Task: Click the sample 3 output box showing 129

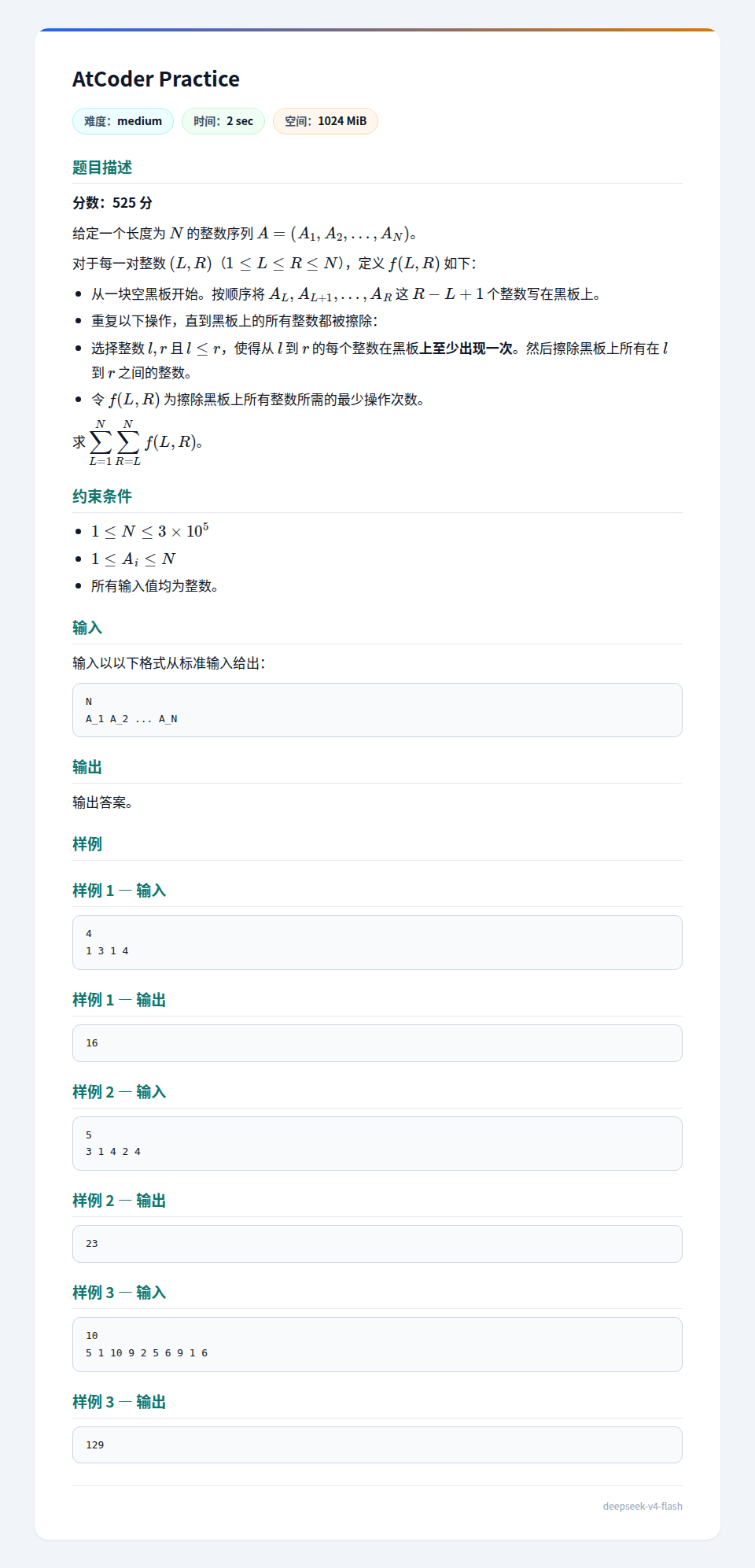Action: [377, 1445]
